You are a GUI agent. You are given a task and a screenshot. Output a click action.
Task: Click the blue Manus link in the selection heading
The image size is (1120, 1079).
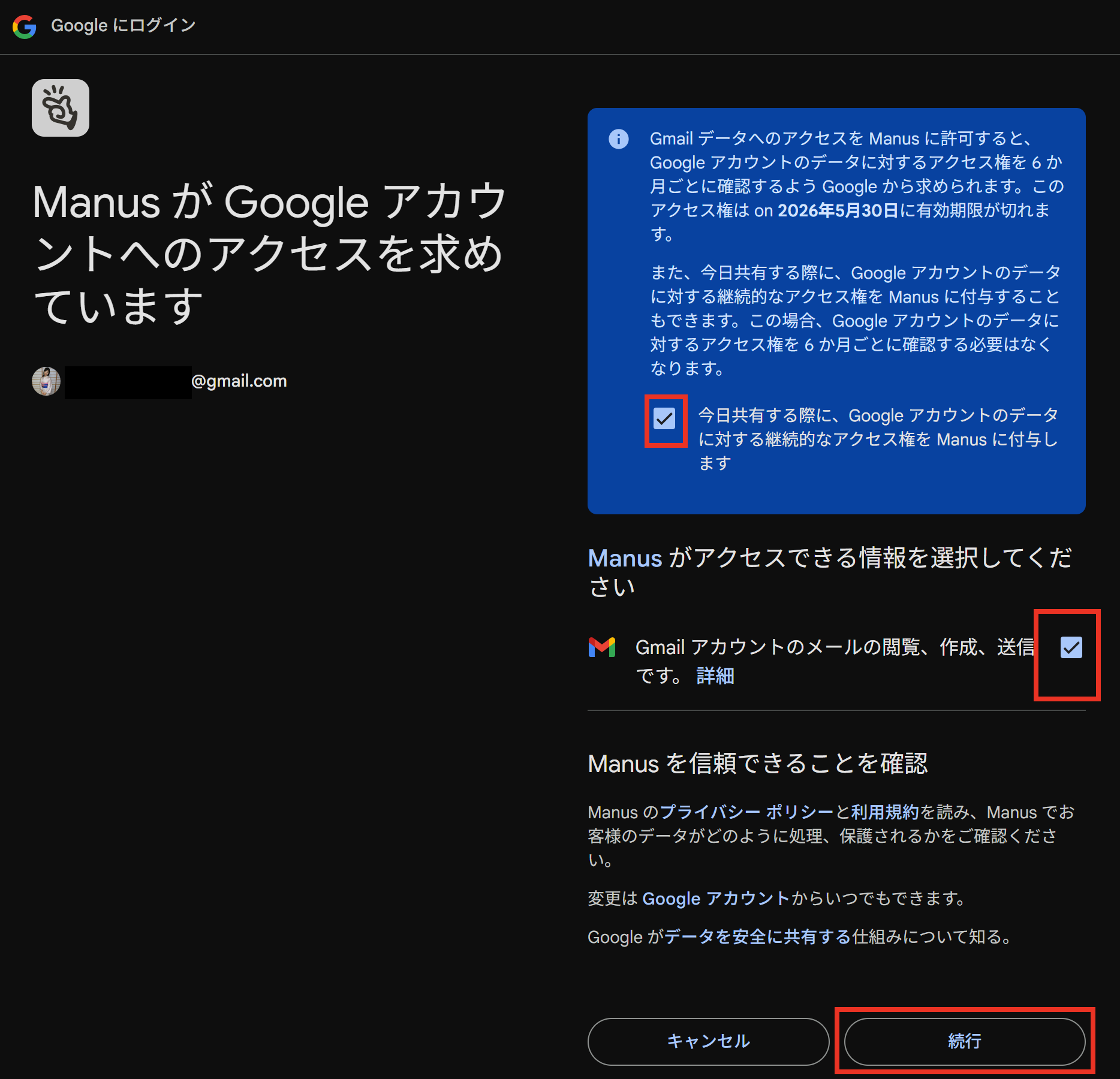(625, 558)
